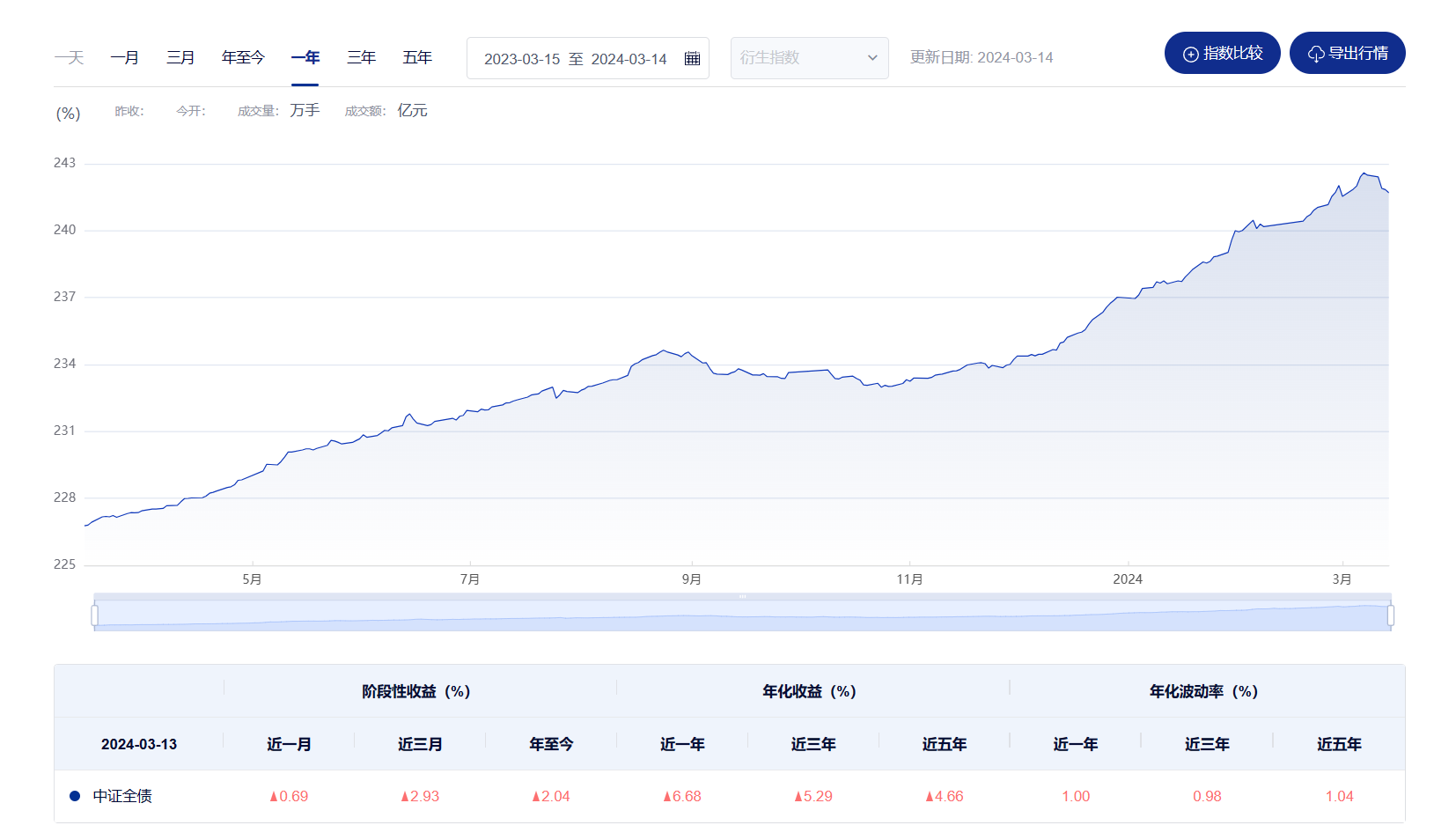Select the 一天 range tab
The height and width of the screenshot is (840, 1456).
point(69,58)
